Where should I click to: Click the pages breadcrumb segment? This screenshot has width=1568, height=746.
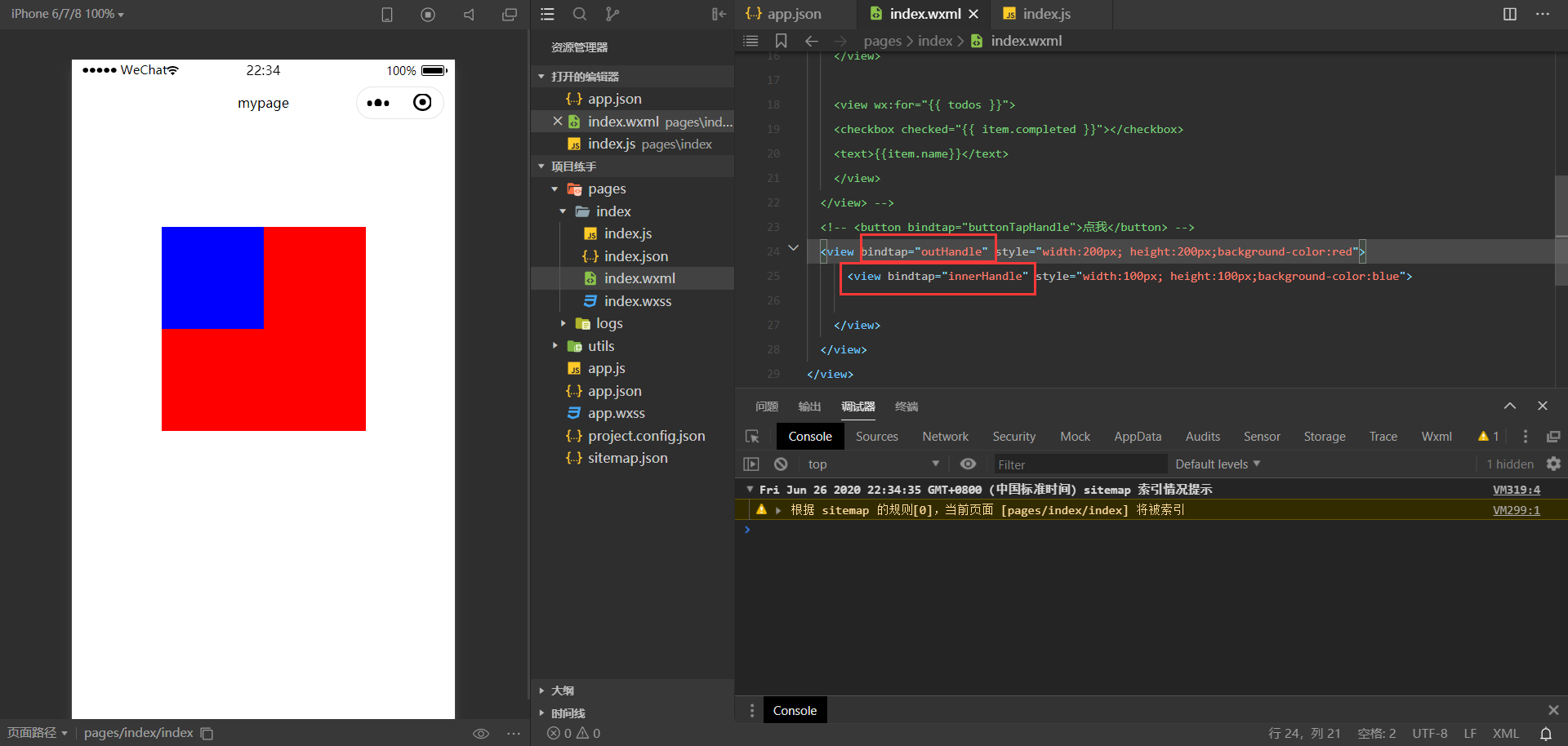[x=883, y=41]
